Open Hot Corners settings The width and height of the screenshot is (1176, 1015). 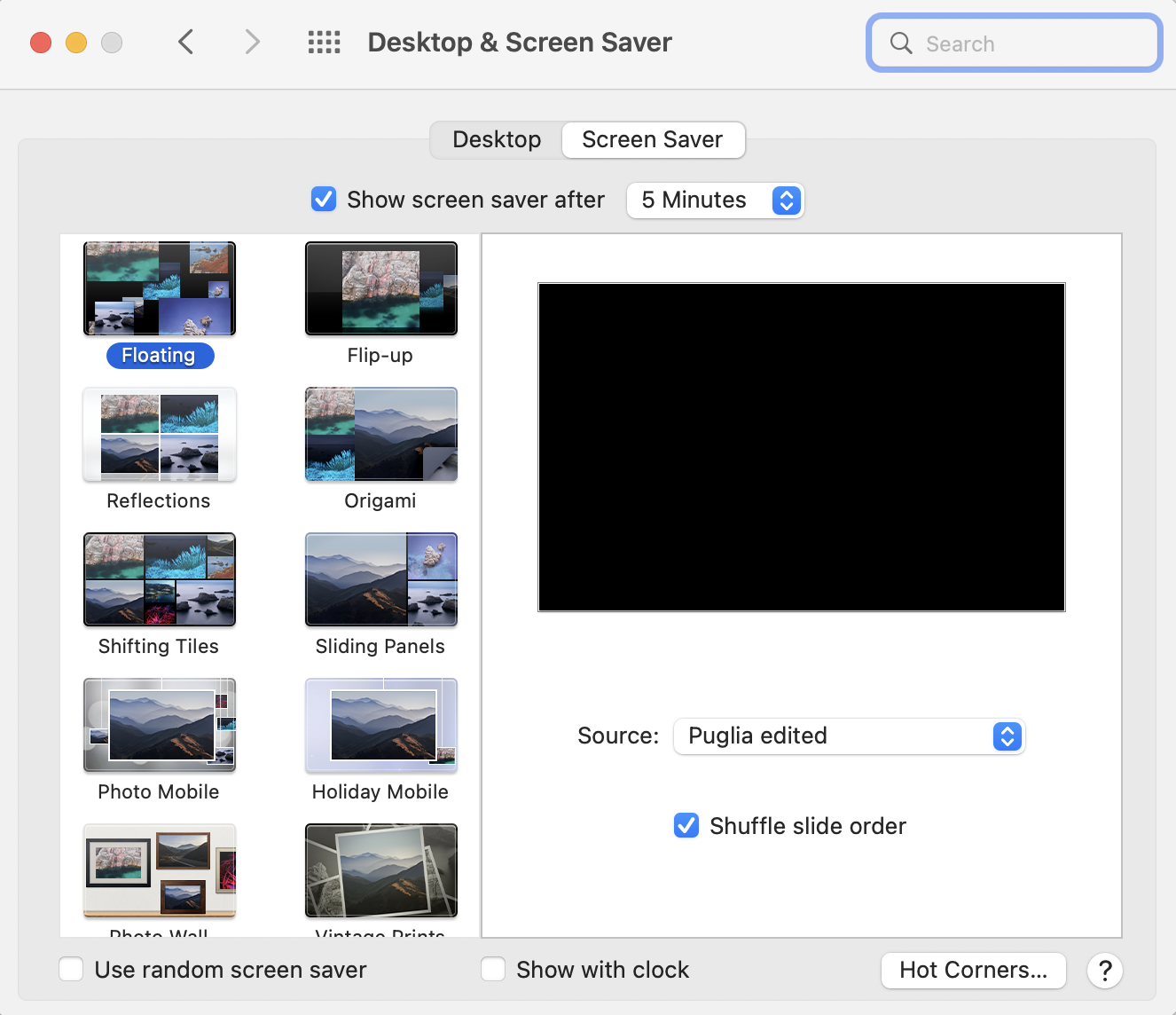click(973, 970)
